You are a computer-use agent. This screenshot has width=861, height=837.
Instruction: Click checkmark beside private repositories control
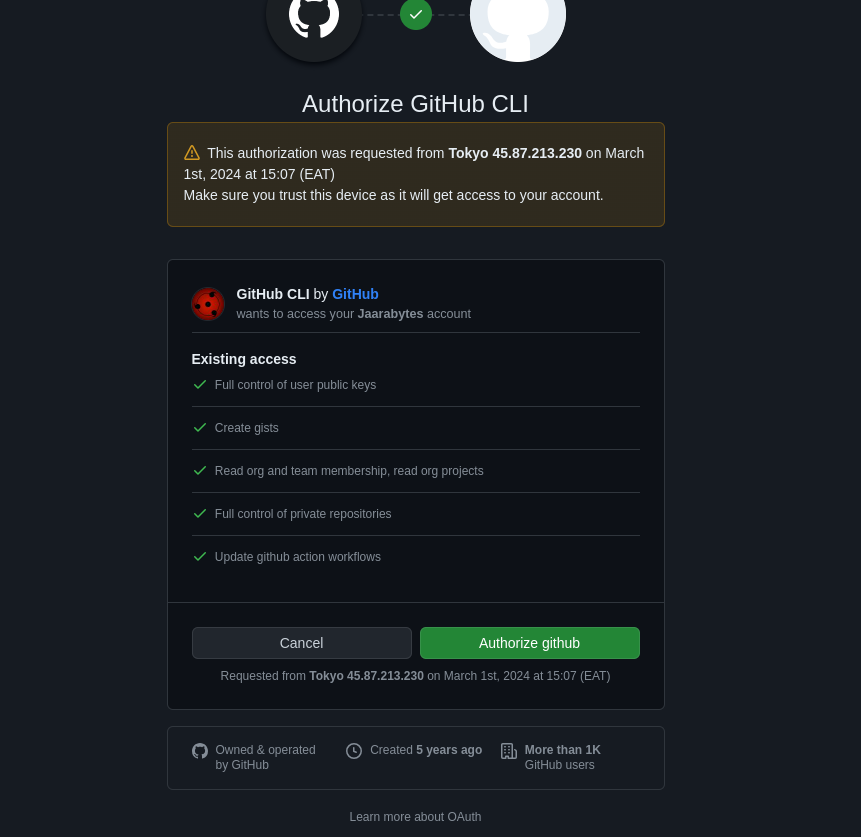(x=200, y=513)
